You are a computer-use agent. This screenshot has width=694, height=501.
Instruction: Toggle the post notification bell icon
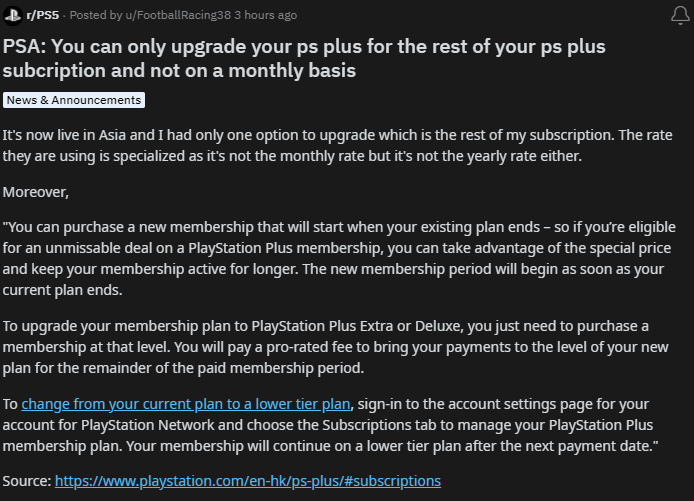[680, 16]
